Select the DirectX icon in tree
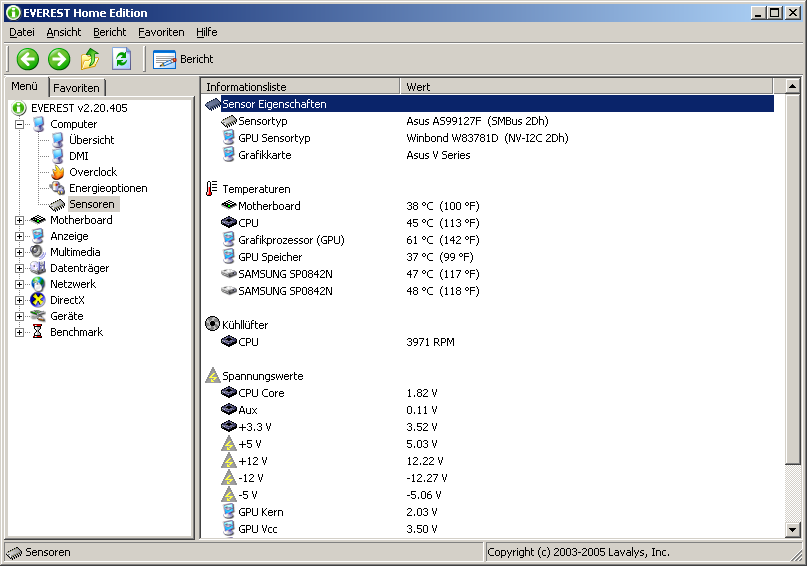Viewport: 807px width, 566px height. tap(39, 300)
